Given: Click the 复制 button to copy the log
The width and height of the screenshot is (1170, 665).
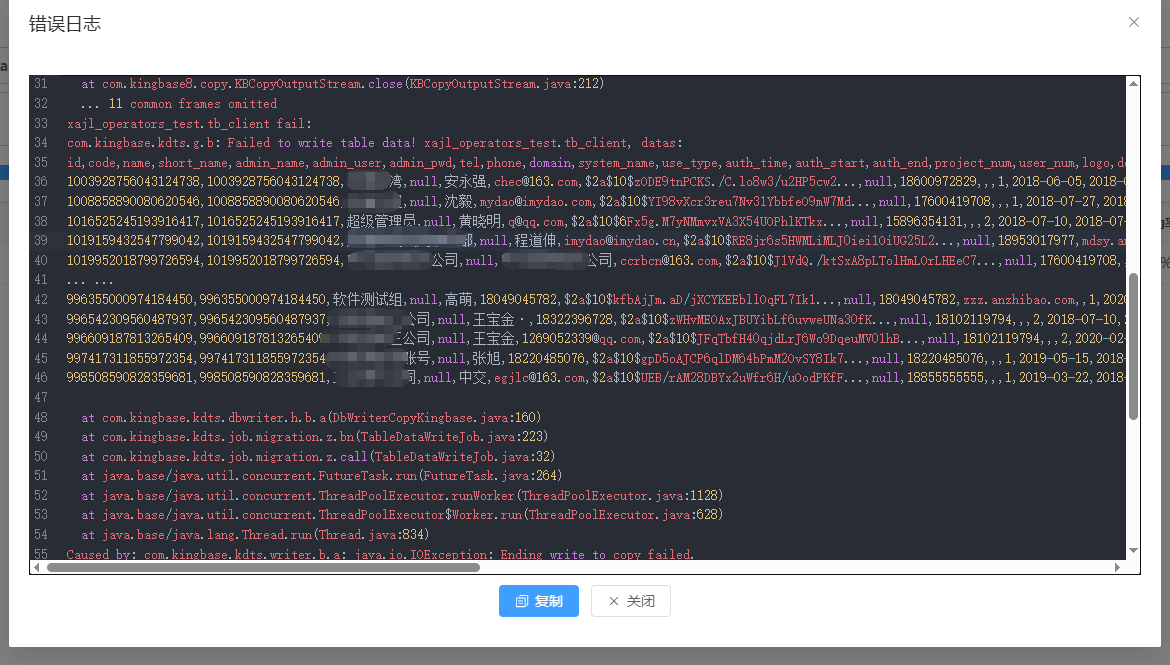Looking at the screenshot, I should [538, 601].
